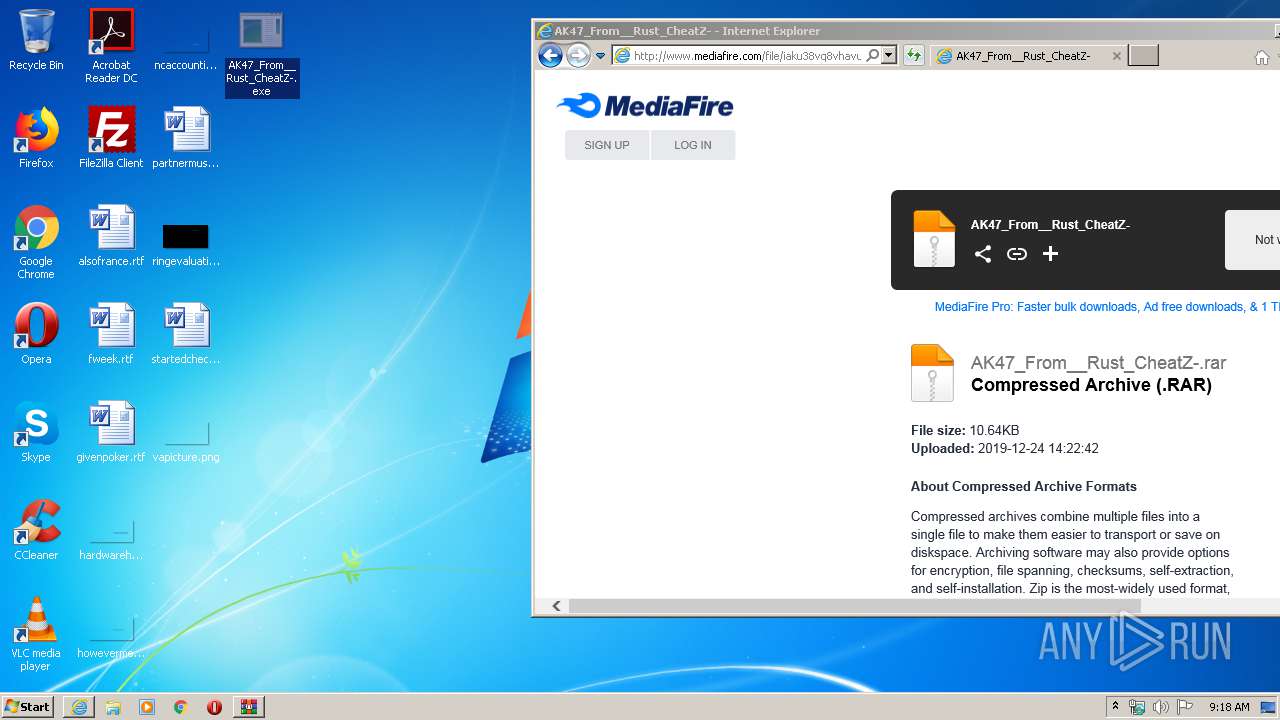Click the SIGN UP button
Image resolution: width=1280 pixels, height=720 pixels.
coord(607,145)
